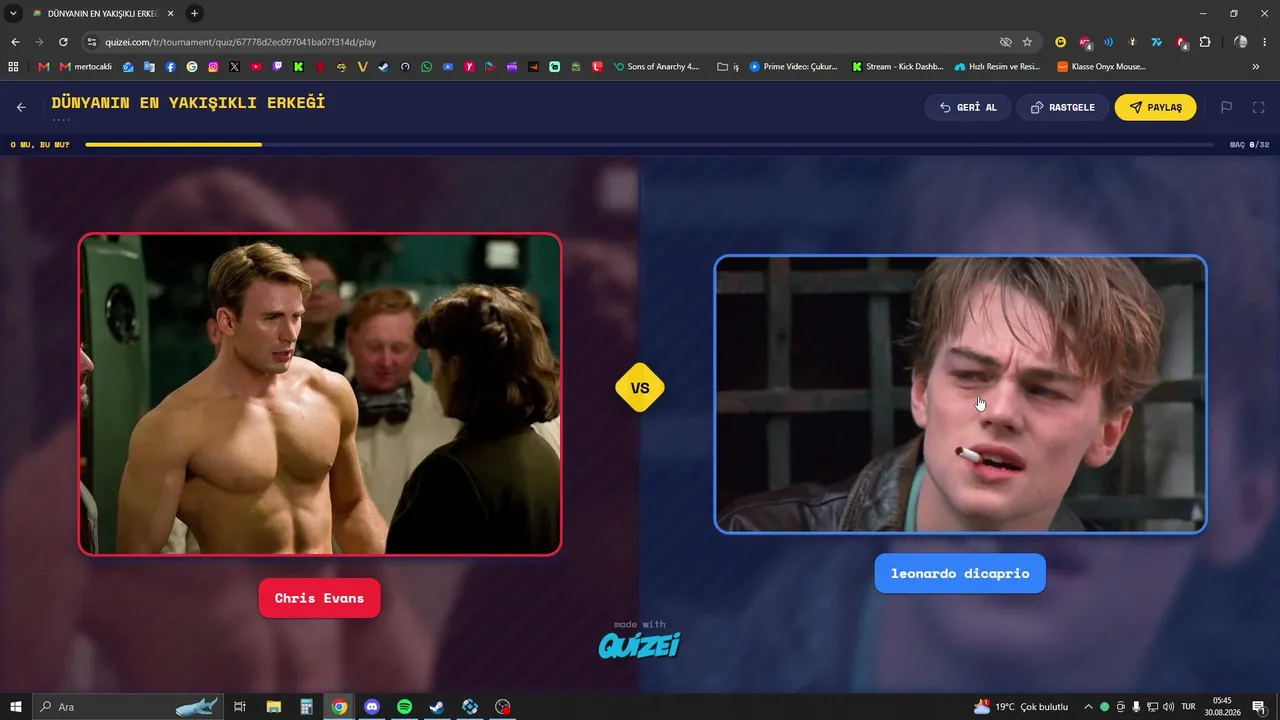Open the site information icon in address bar
Screen dimensions: 1280x720
point(91,42)
